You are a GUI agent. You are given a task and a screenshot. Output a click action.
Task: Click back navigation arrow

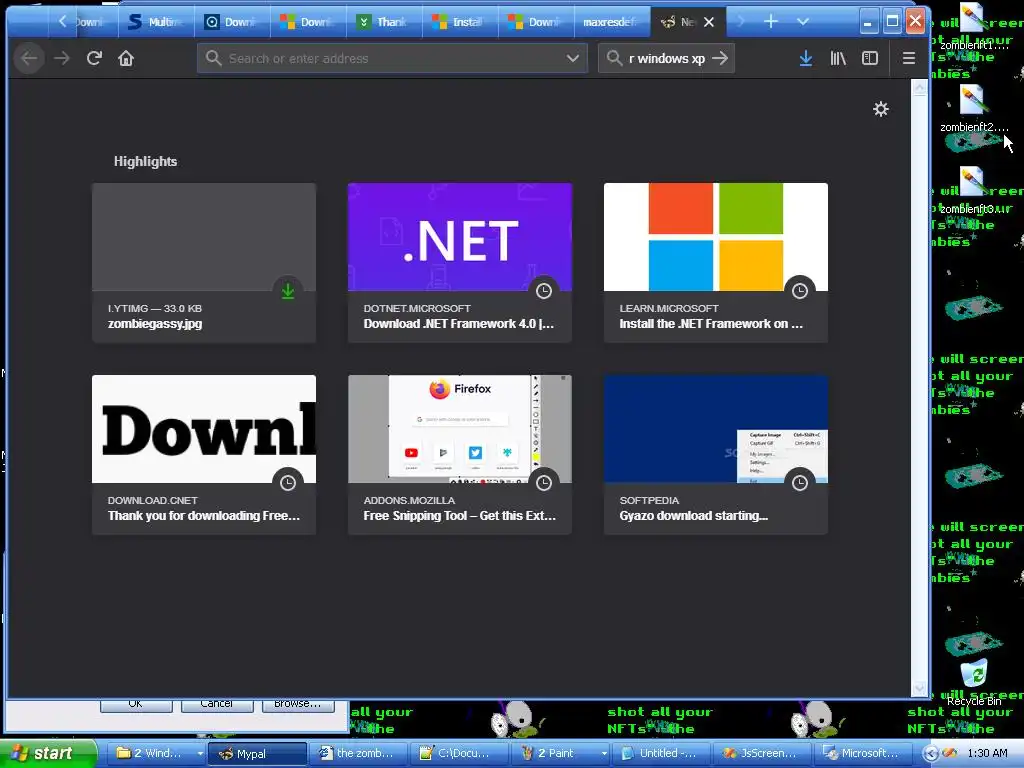pos(29,58)
